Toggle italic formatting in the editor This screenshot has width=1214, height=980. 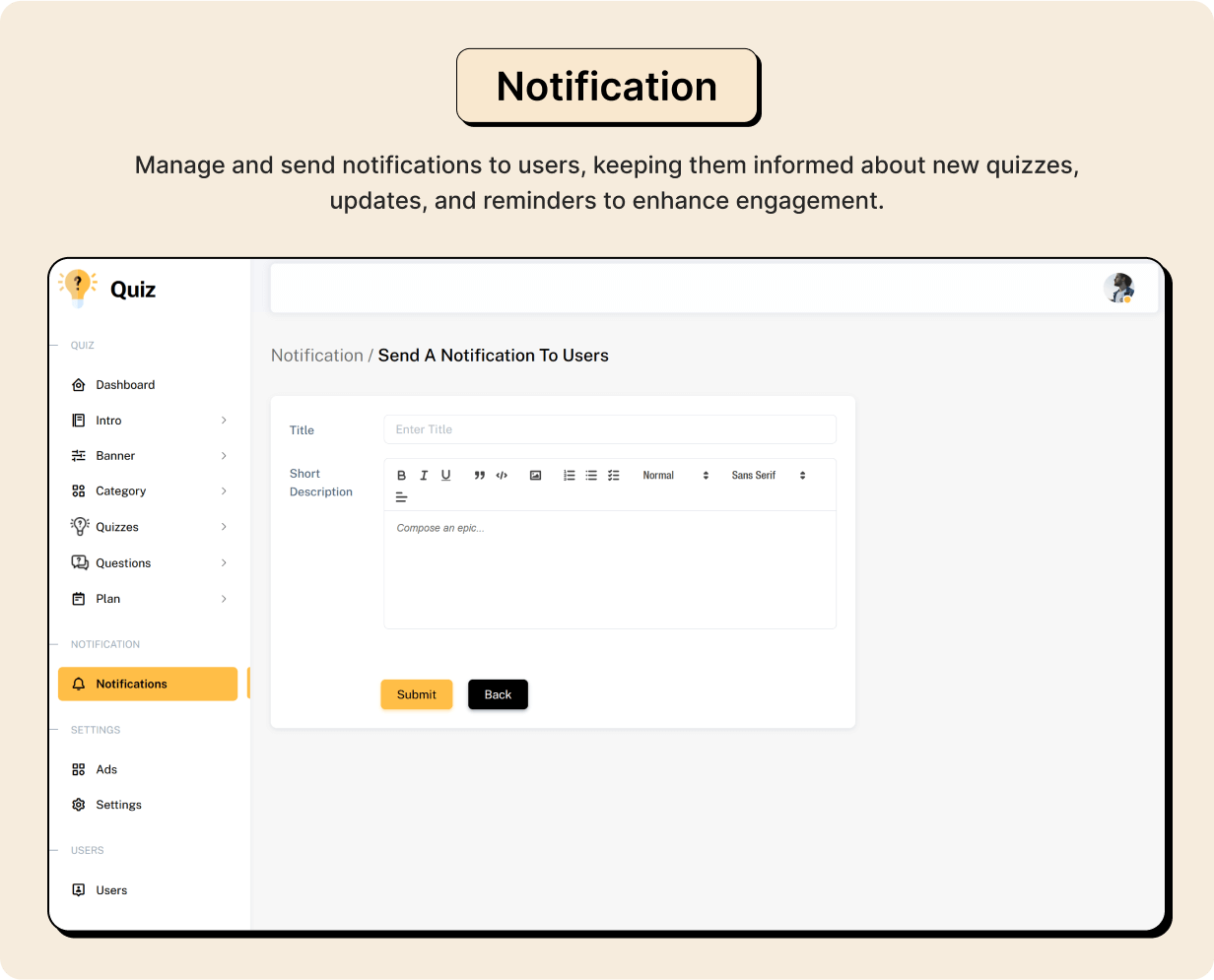[x=424, y=476]
